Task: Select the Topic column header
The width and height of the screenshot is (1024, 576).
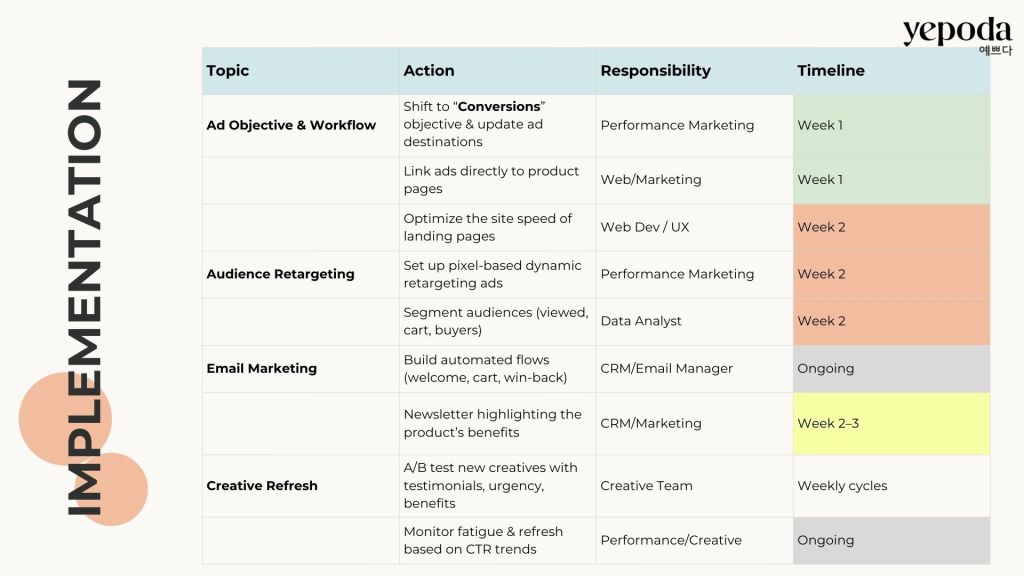Action: 228,71
